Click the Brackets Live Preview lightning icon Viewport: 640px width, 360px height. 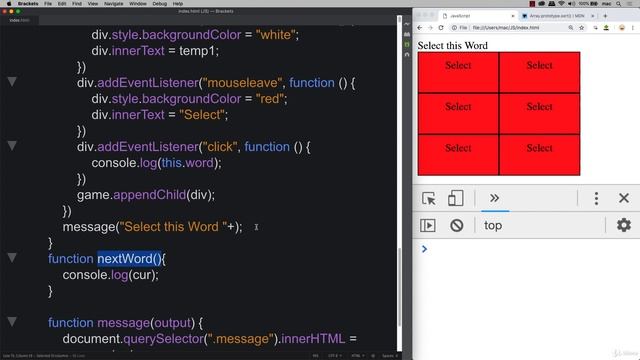[x=407, y=24]
